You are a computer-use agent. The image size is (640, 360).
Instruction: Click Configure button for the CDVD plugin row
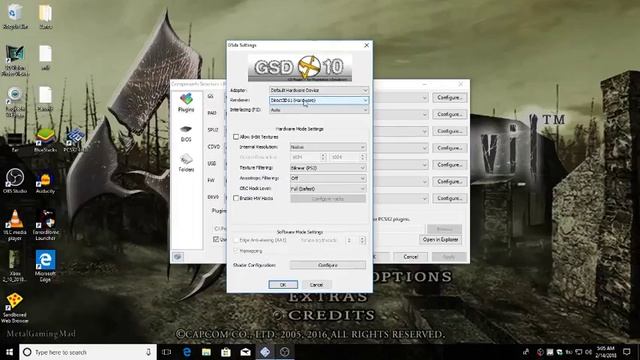pos(449,148)
